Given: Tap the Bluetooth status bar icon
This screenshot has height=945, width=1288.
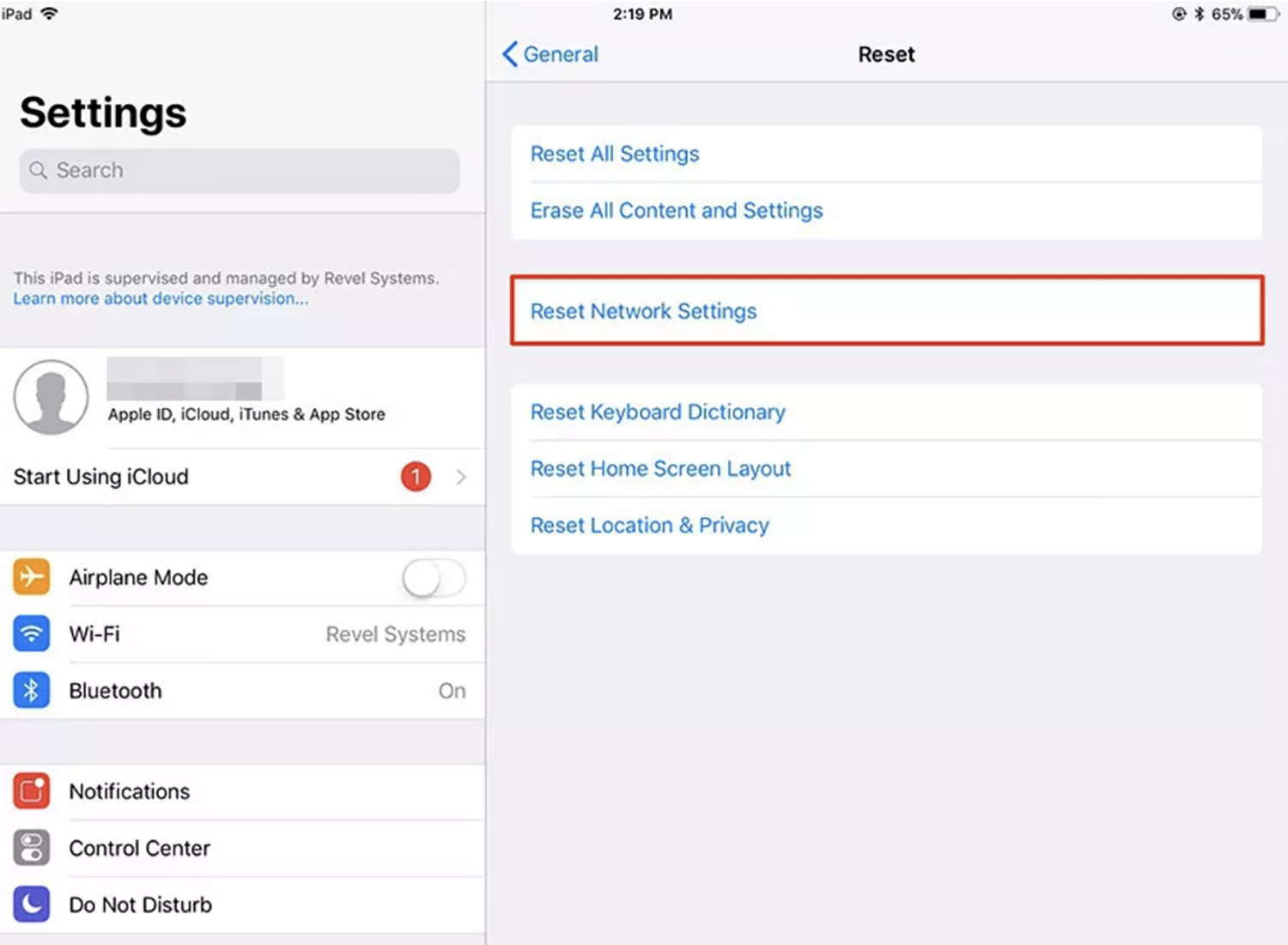Looking at the screenshot, I should coord(1200,14).
